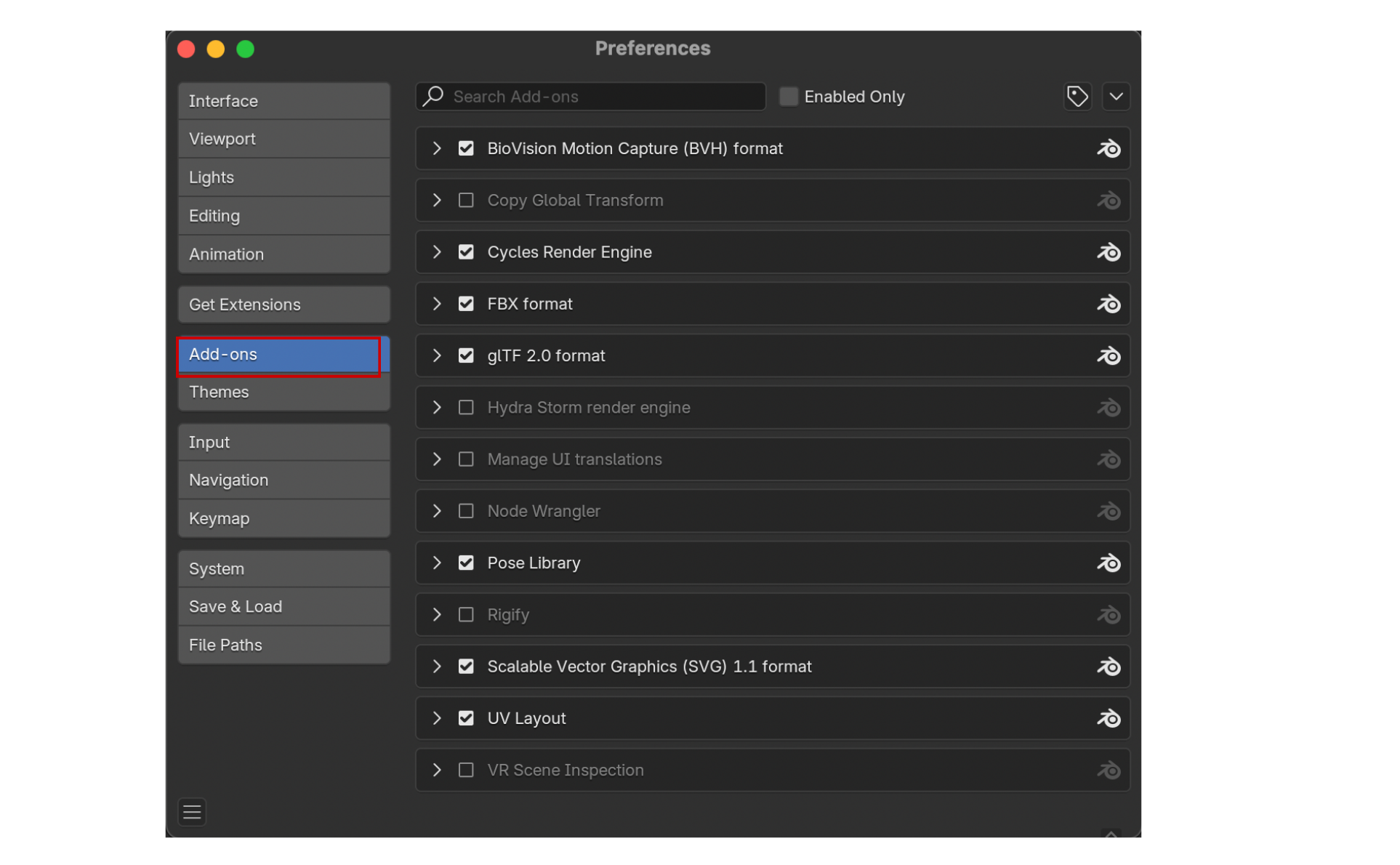The height and width of the screenshot is (865, 1400).
Task: Focus the Search Add-ons field
Action: coord(603,97)
